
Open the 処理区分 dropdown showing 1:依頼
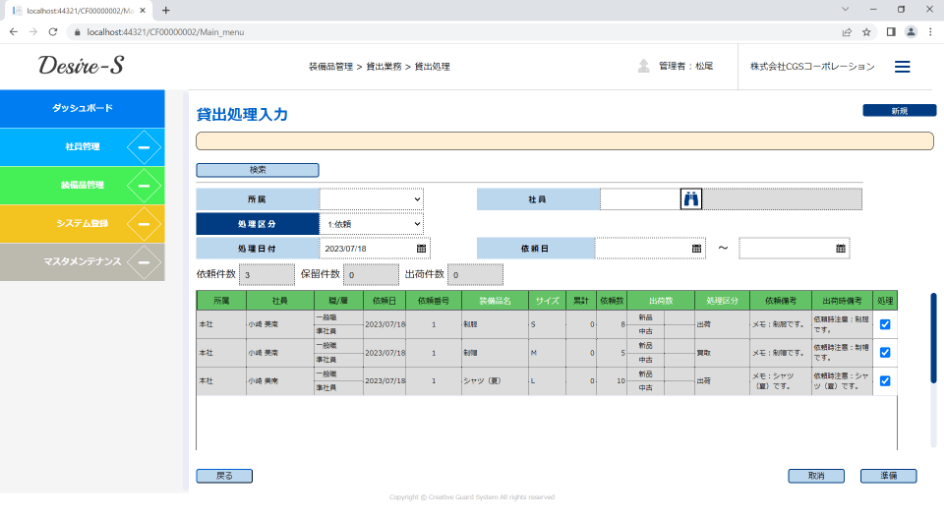pyautogui.click(x=371, y=223)
